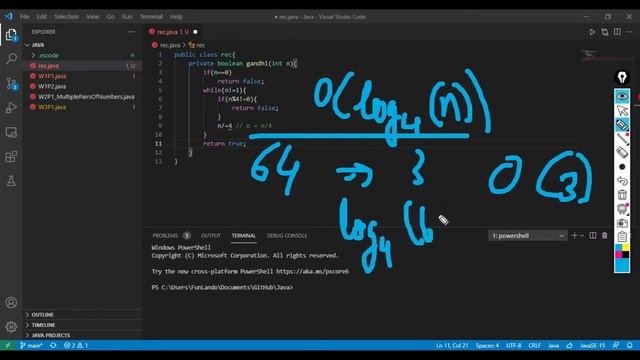Screen dimensions: 640x360
Task: Open editor more actions ellipsis
Action: (629, 32)
